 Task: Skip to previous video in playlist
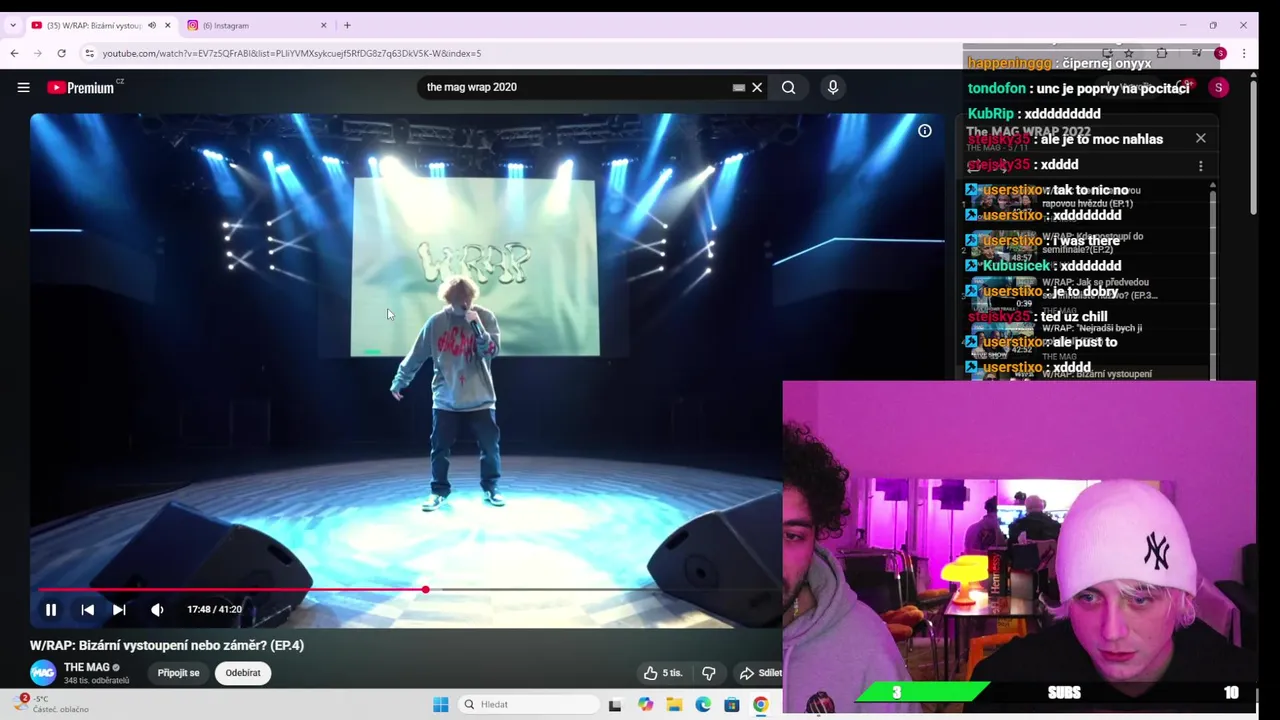tap(87, 609)
